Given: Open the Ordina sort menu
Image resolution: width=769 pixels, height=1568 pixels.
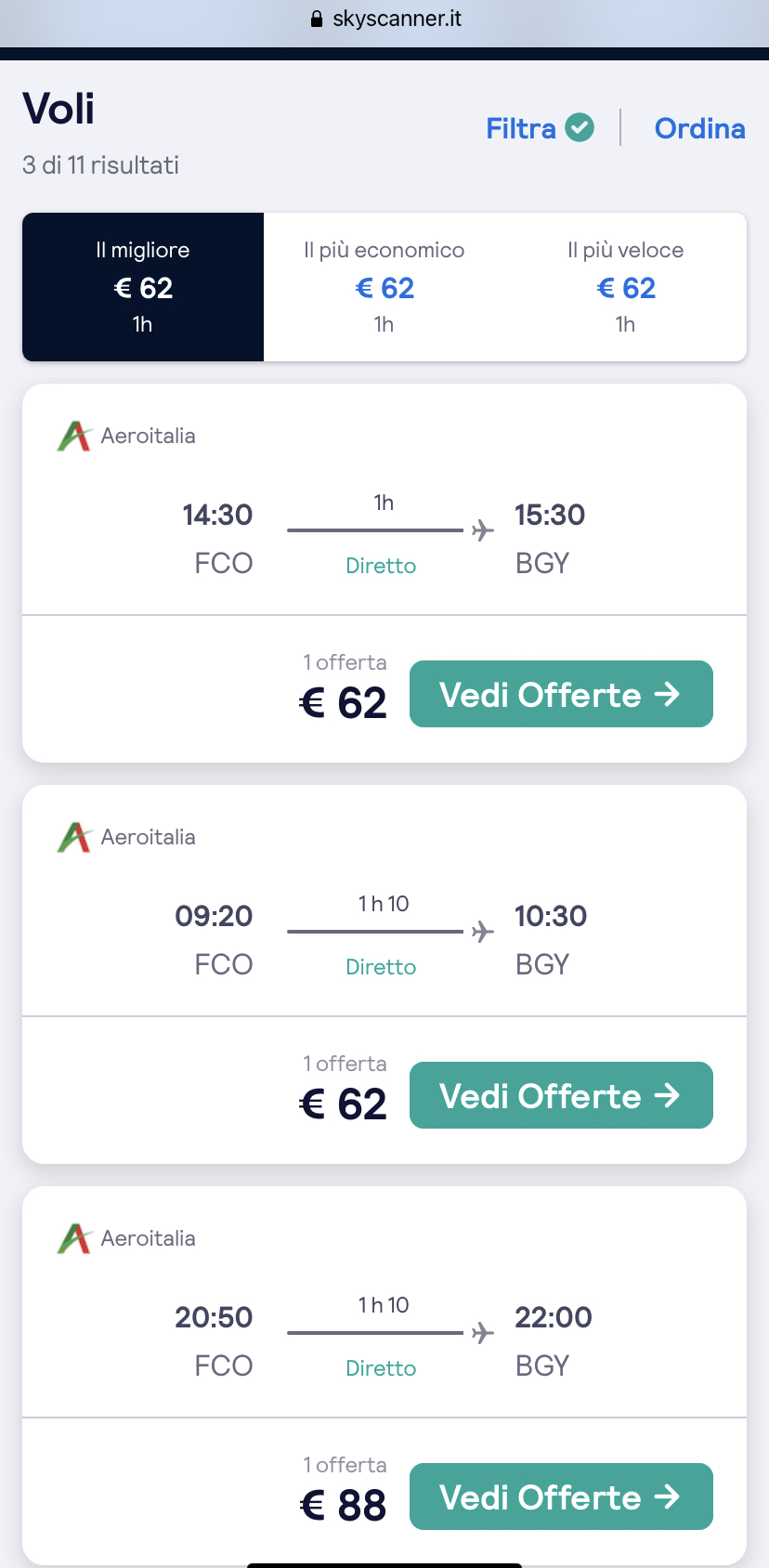Looking at the screenshot, I should (x=699, y=128).
